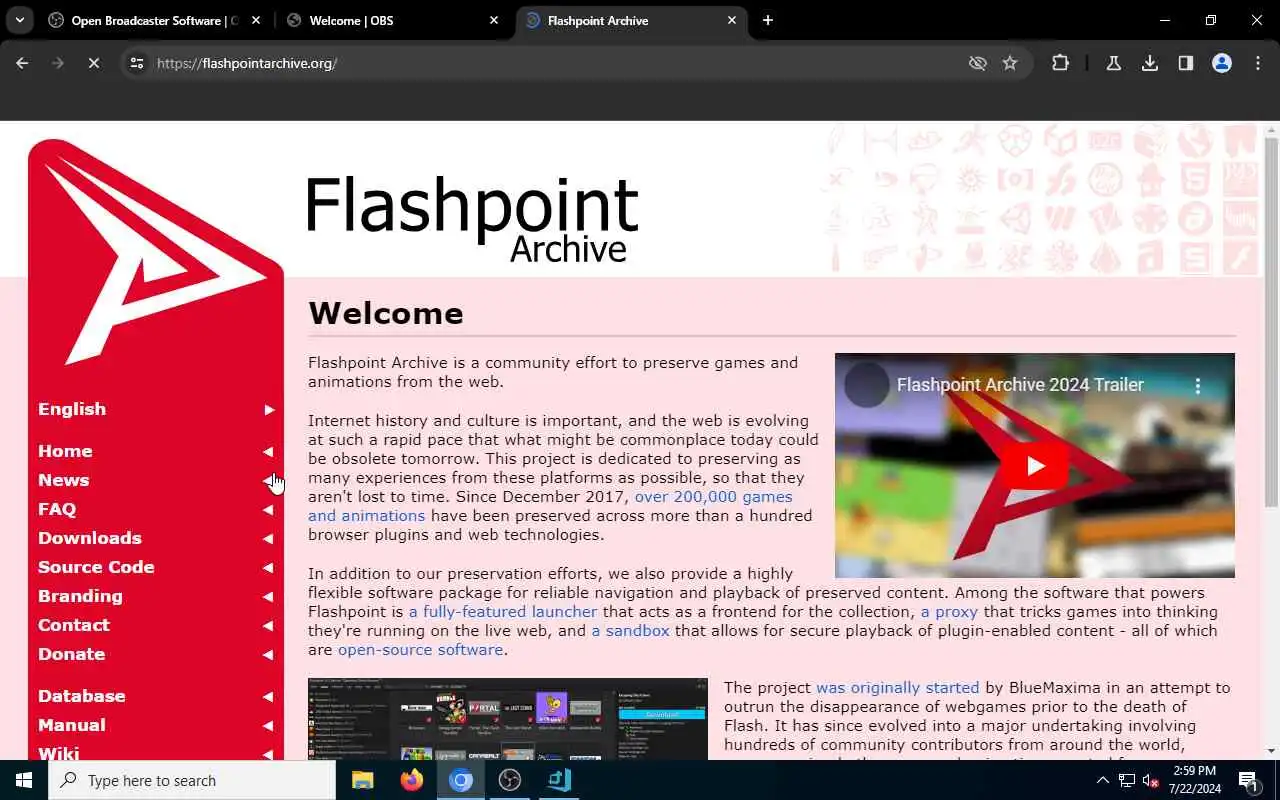This screenshot has width=1280, height=800.
Task: Open the Chrome Labs flask icon
Action: [x=1113, y=63]
